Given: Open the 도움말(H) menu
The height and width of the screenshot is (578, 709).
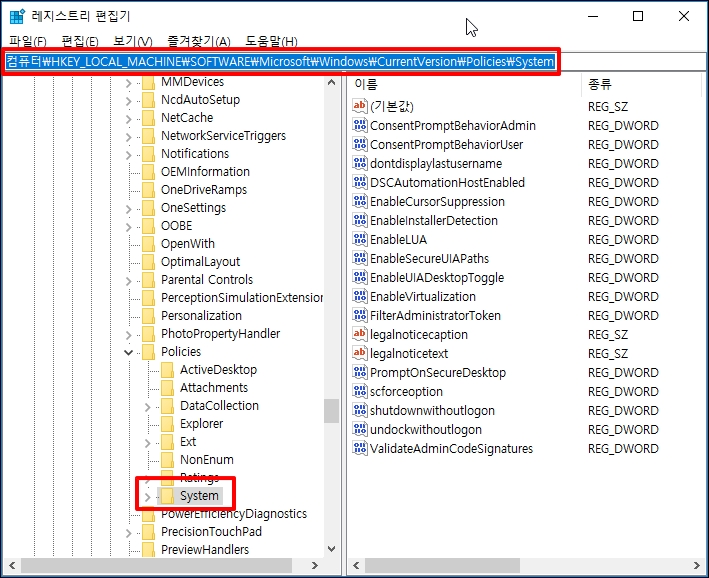Looking at the screenshot, I should pos(271,42).
